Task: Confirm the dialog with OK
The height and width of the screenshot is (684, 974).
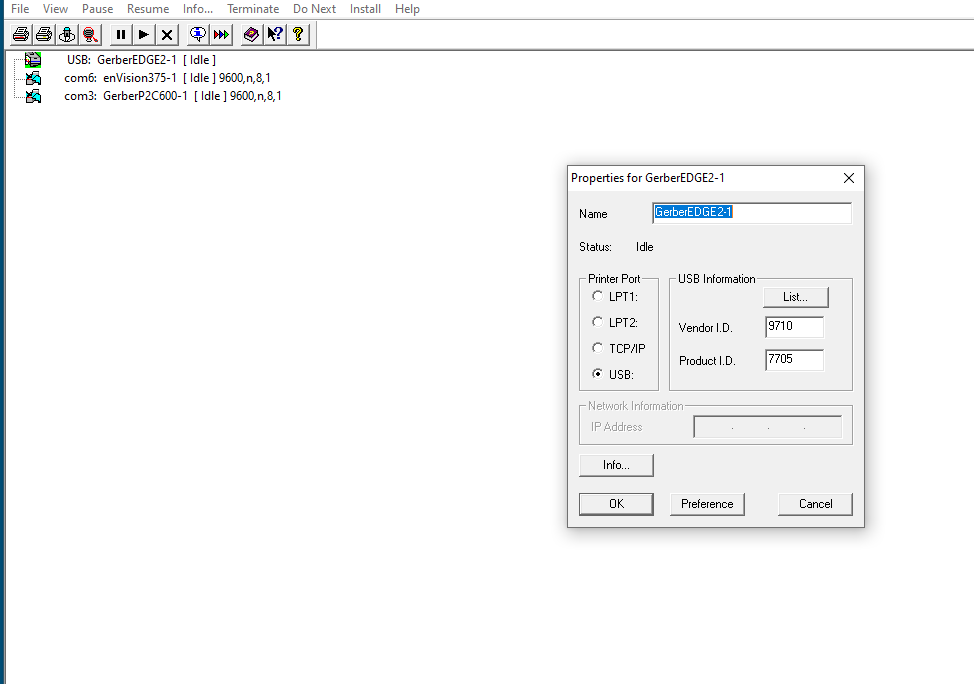Action: [x=616, y=504]
